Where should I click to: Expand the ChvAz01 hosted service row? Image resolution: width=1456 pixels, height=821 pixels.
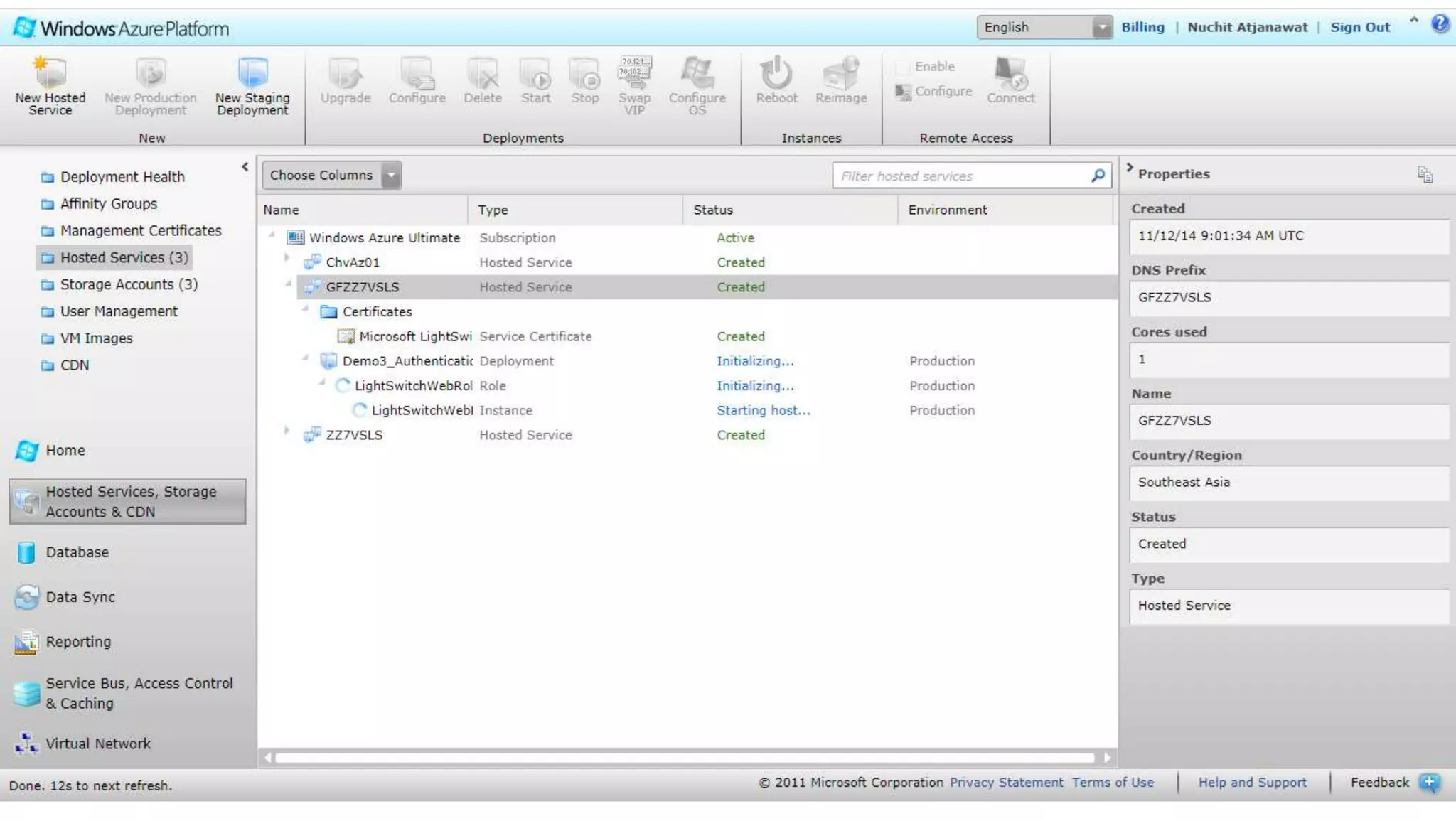point(287,258)
